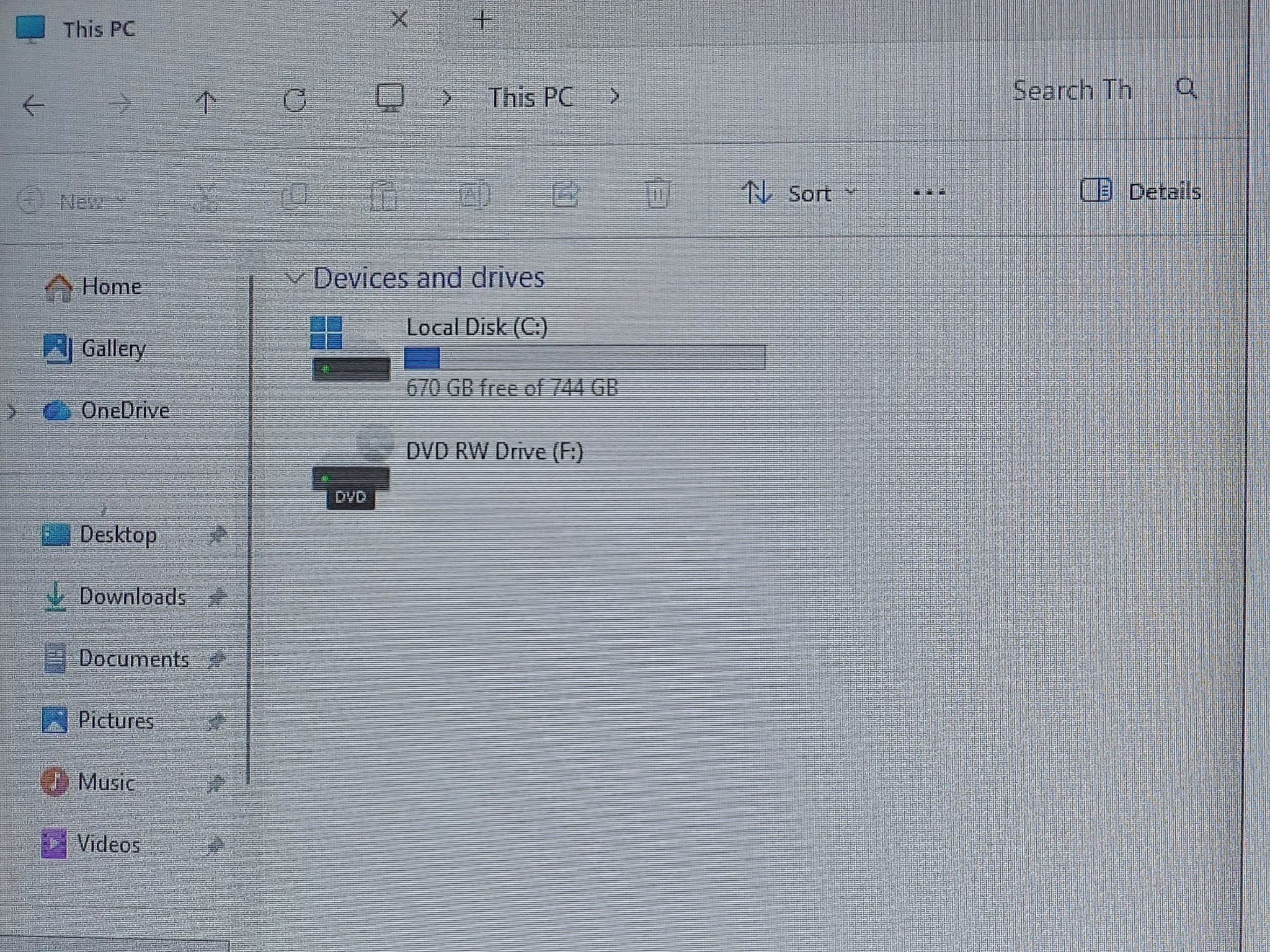Click the search magnifier icon
The width and height of the screenshot is (1270, 952).
coord(1186,89)
